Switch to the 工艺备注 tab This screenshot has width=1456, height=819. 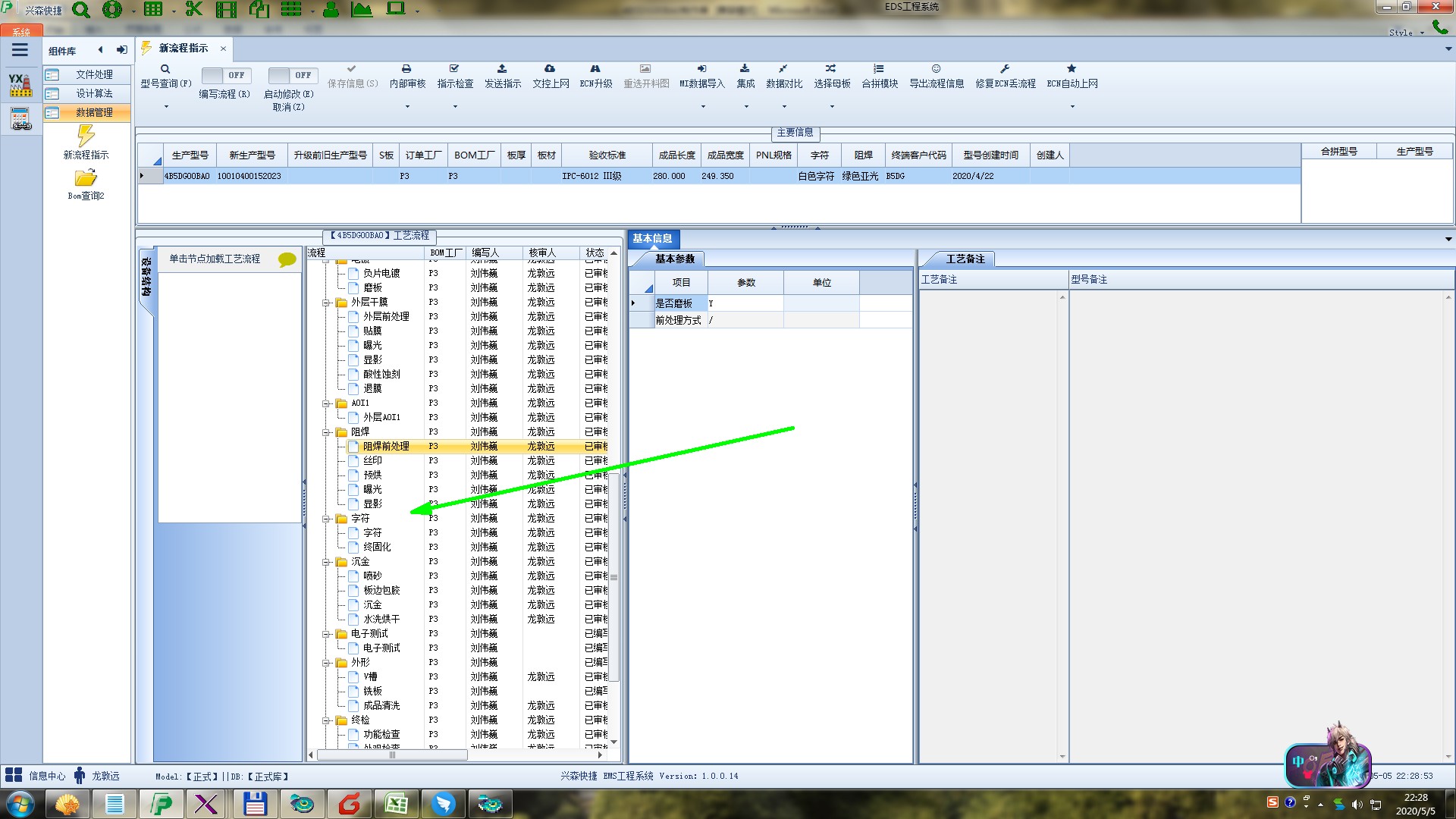pos(965,259)
